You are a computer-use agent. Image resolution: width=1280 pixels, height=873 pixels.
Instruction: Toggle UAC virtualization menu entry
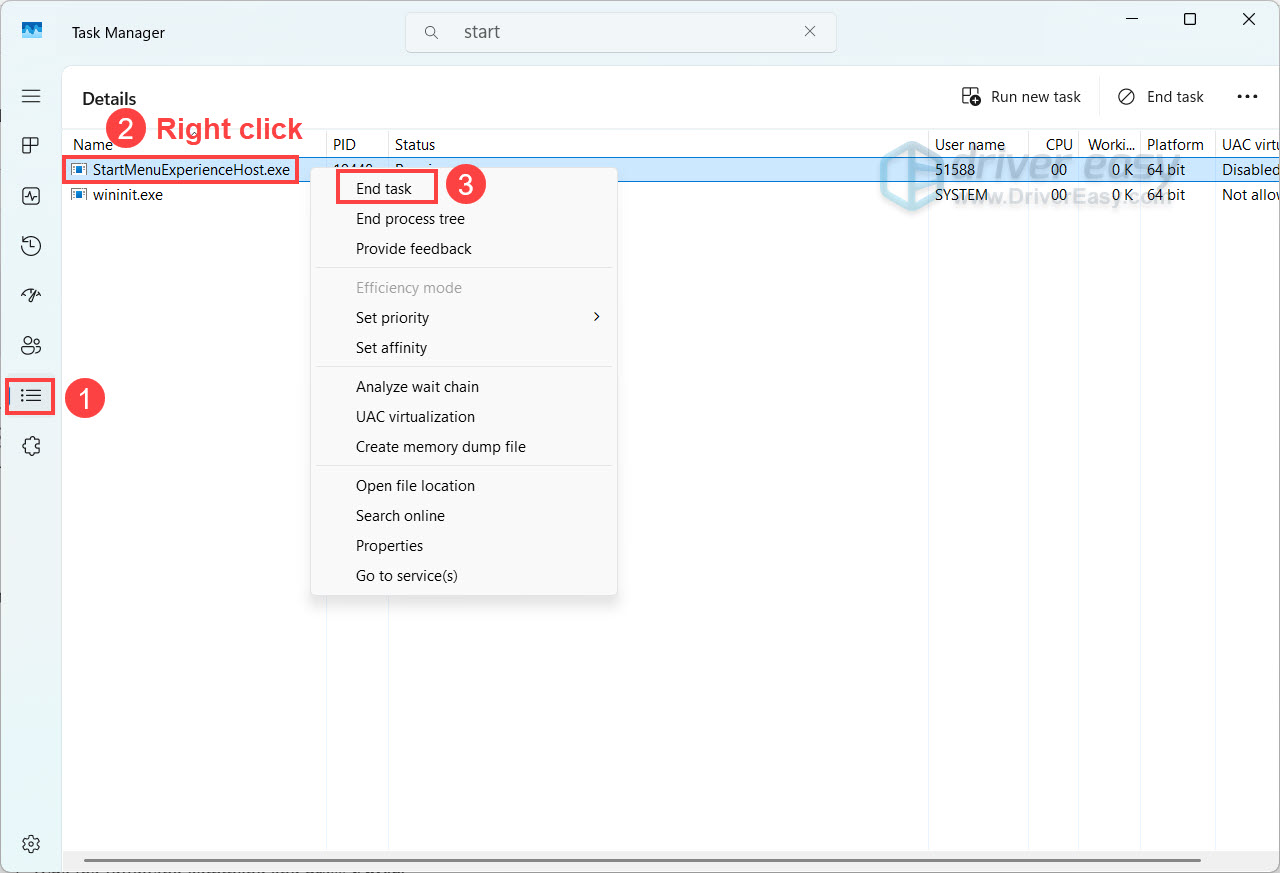tap(415, 417)
